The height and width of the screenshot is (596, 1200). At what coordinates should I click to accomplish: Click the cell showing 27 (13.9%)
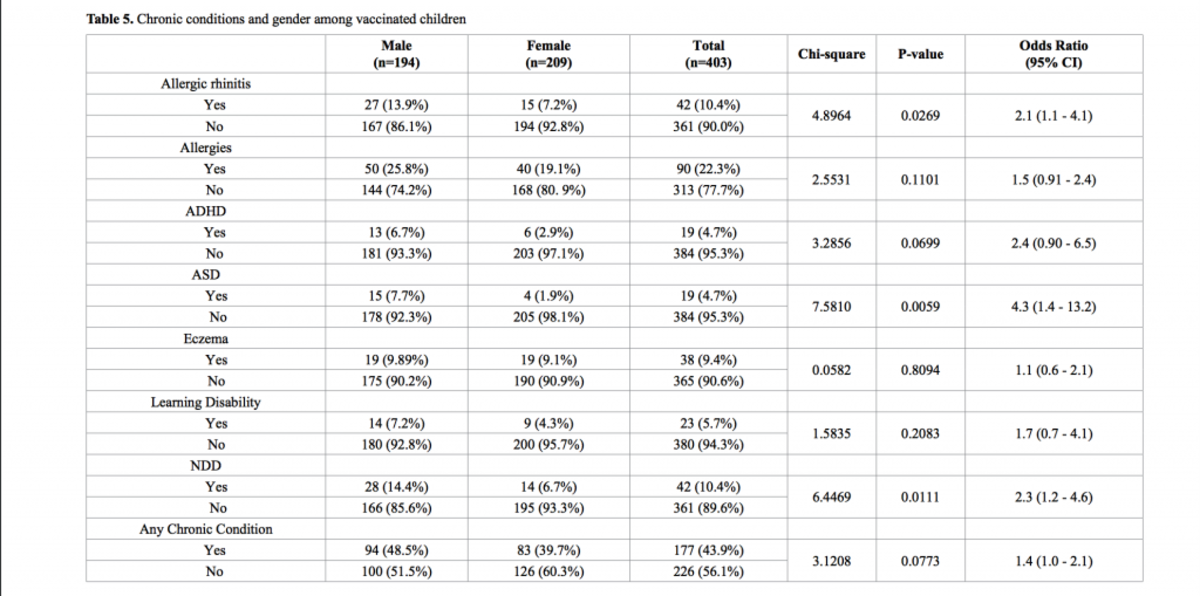397,105
